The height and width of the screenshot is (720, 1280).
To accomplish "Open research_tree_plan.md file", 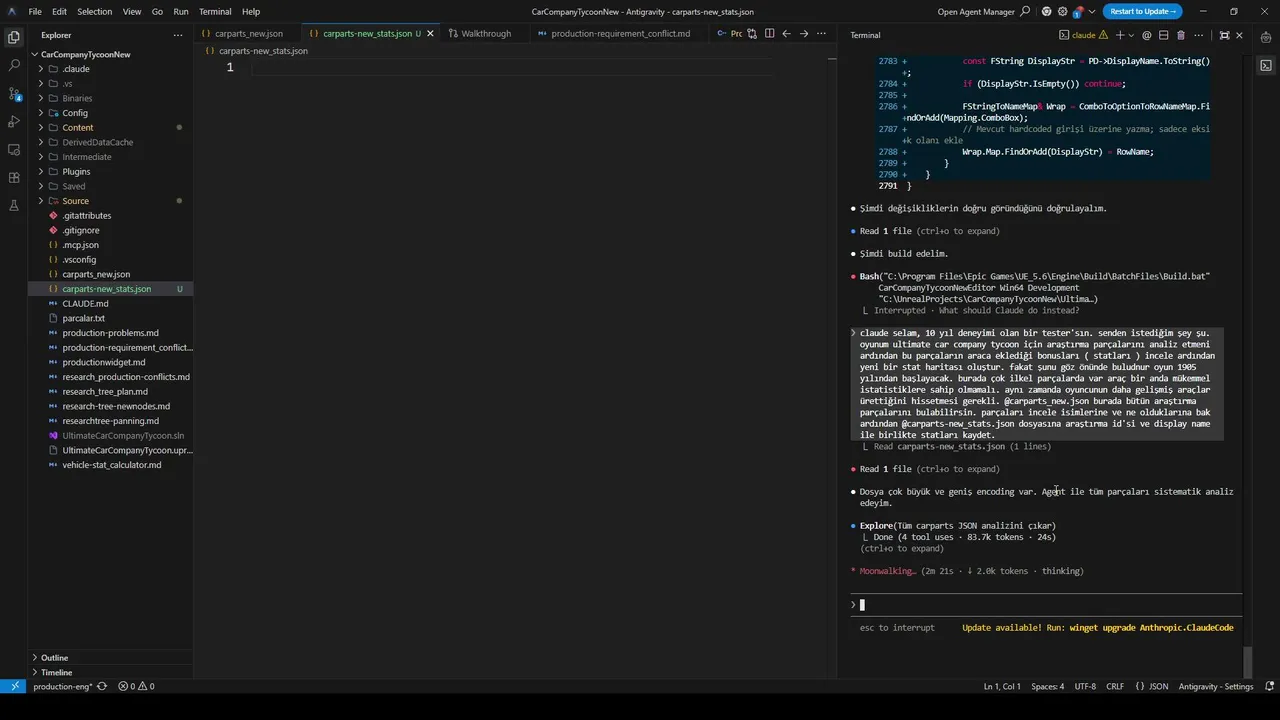I will (104, 391).
